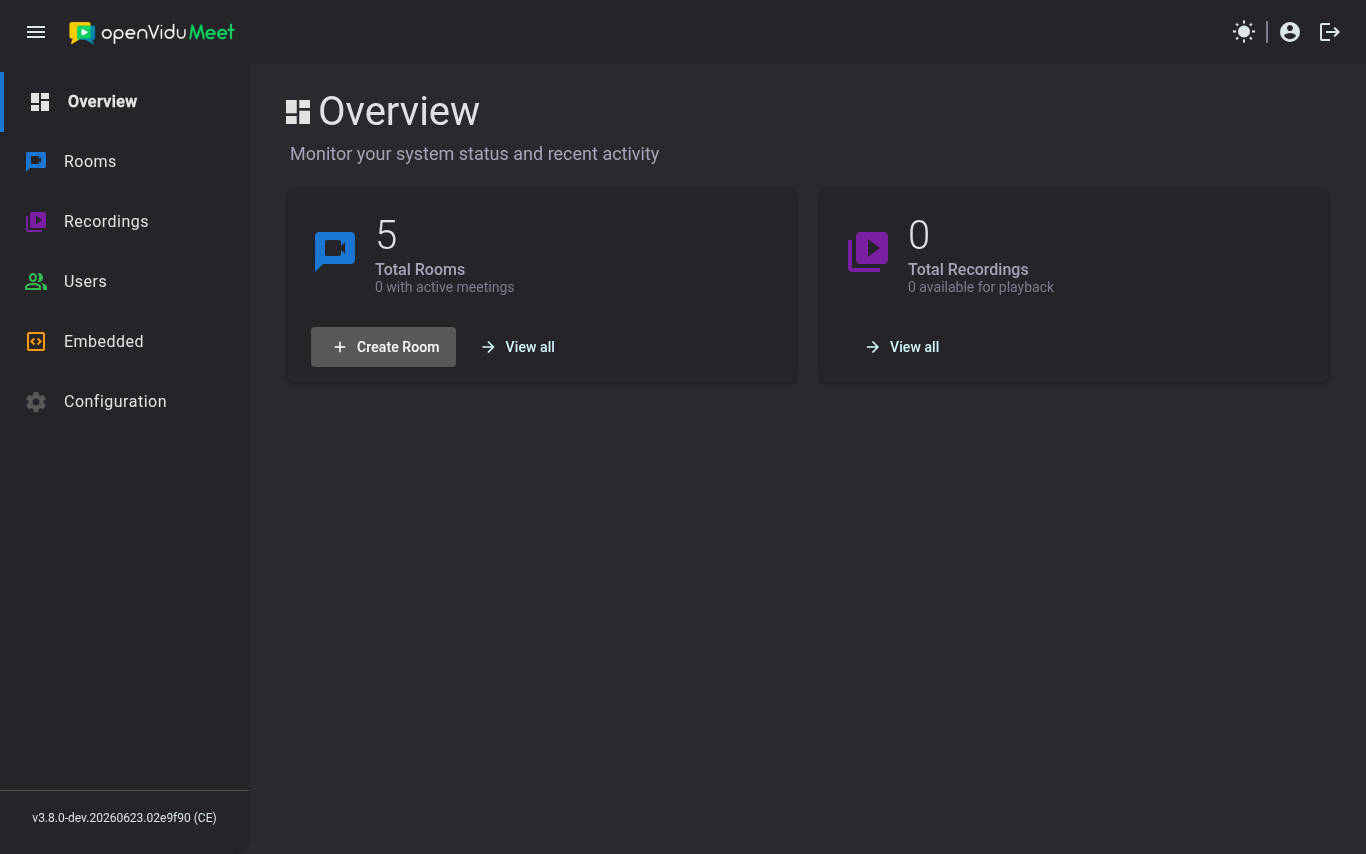
Task: Click the 'Monitor your system status' subtitle
Action: [475, 154]
